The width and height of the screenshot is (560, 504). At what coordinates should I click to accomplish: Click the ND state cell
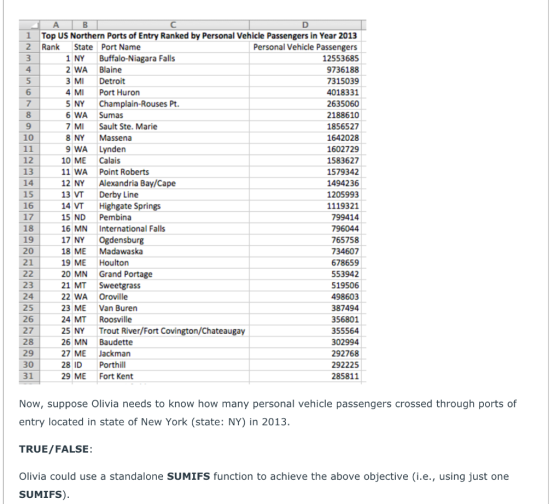(x=85, y=217)
